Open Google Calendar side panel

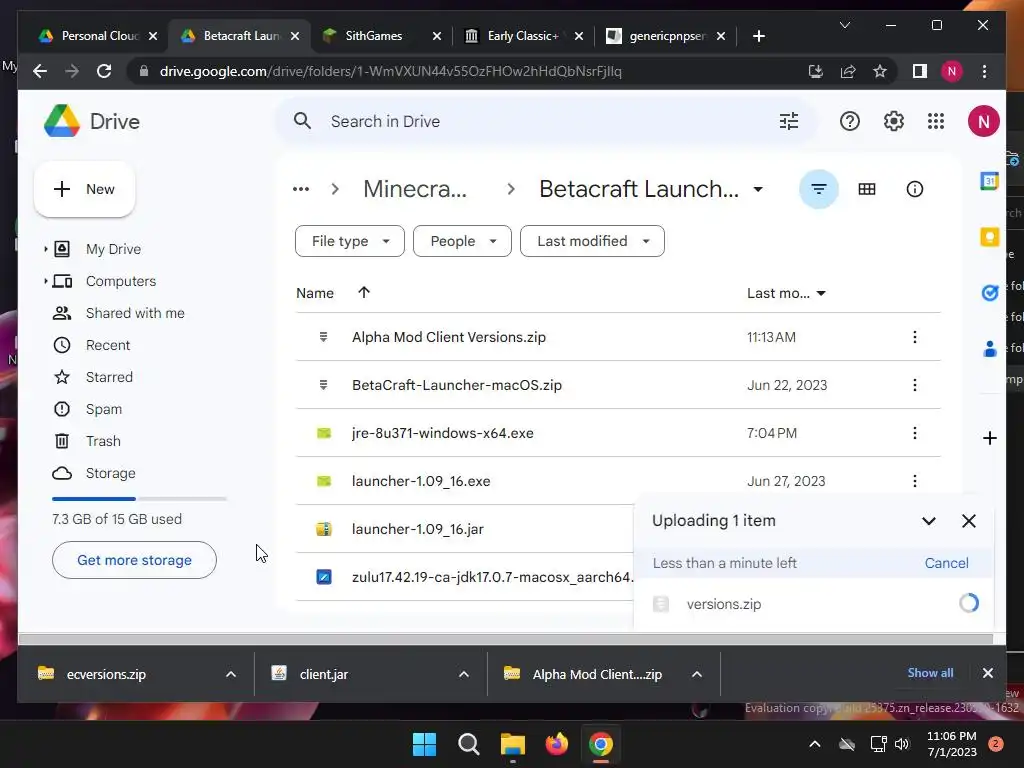tap(989, 181)
